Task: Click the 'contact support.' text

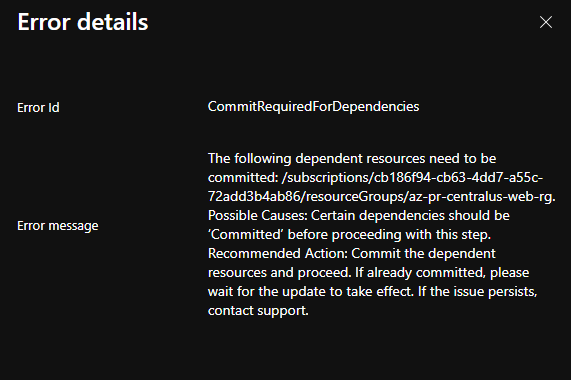Action: coord(258,310)
